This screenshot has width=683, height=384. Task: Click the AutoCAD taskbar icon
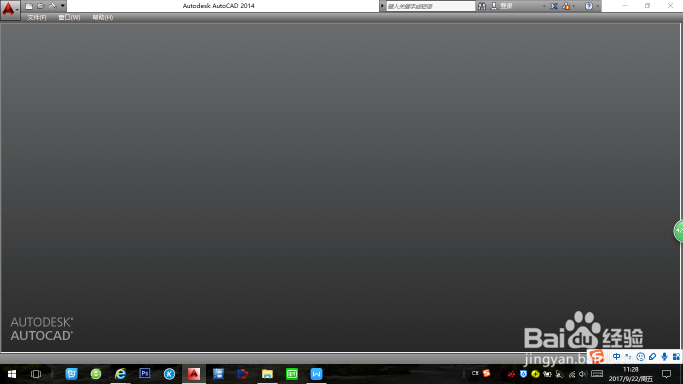pos(194,374)
